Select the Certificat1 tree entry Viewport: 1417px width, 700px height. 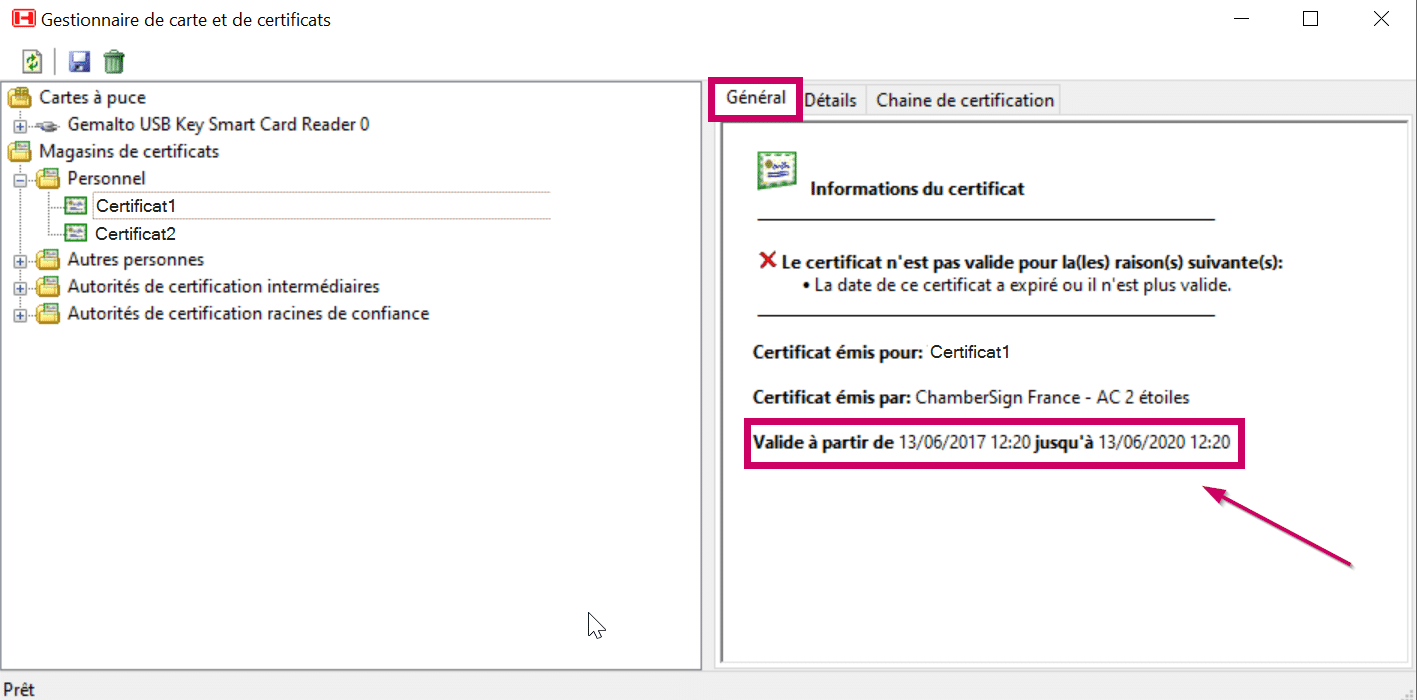pos(135,206)
